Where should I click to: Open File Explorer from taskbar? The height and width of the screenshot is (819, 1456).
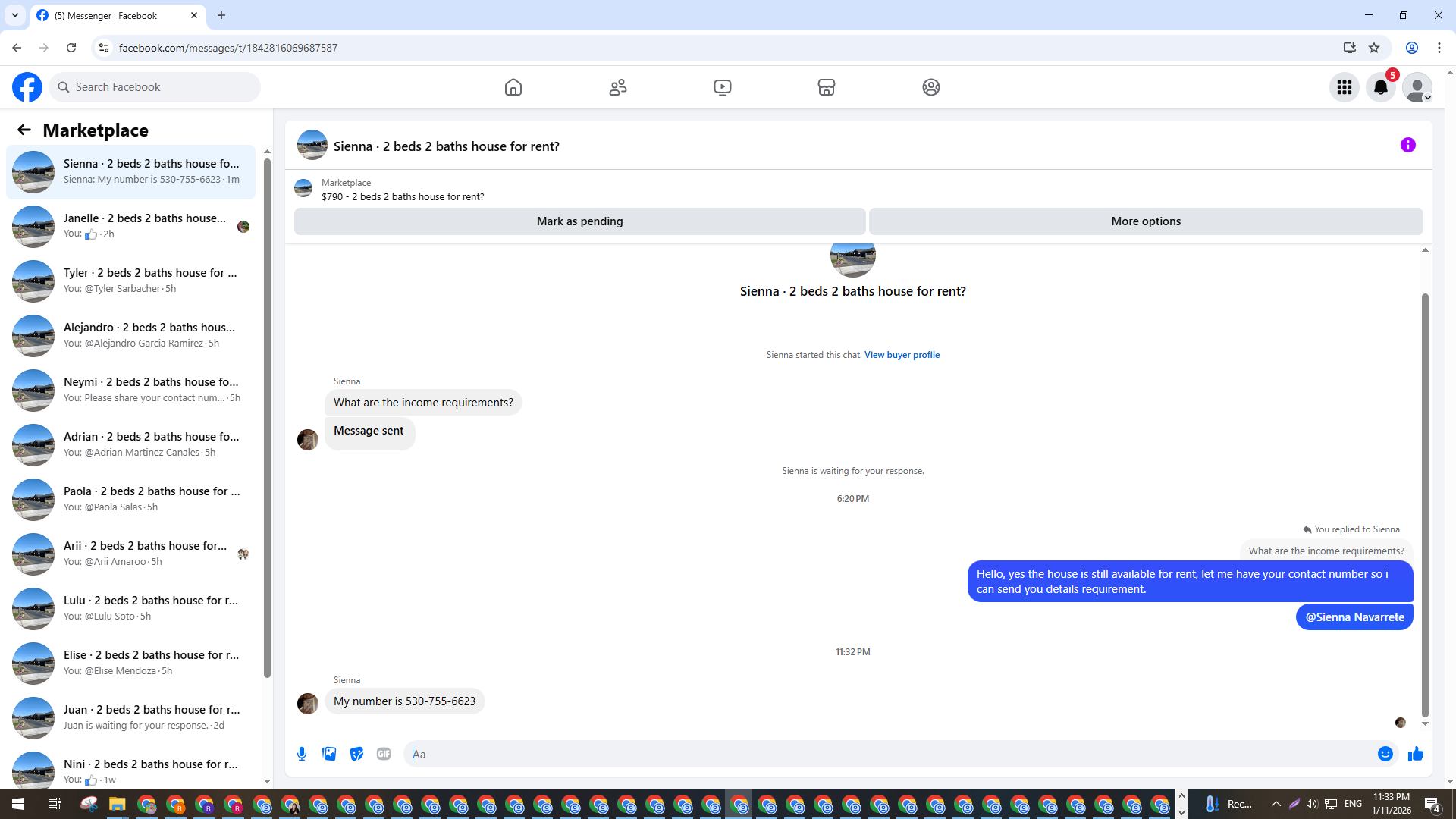[x=117, y=804]
